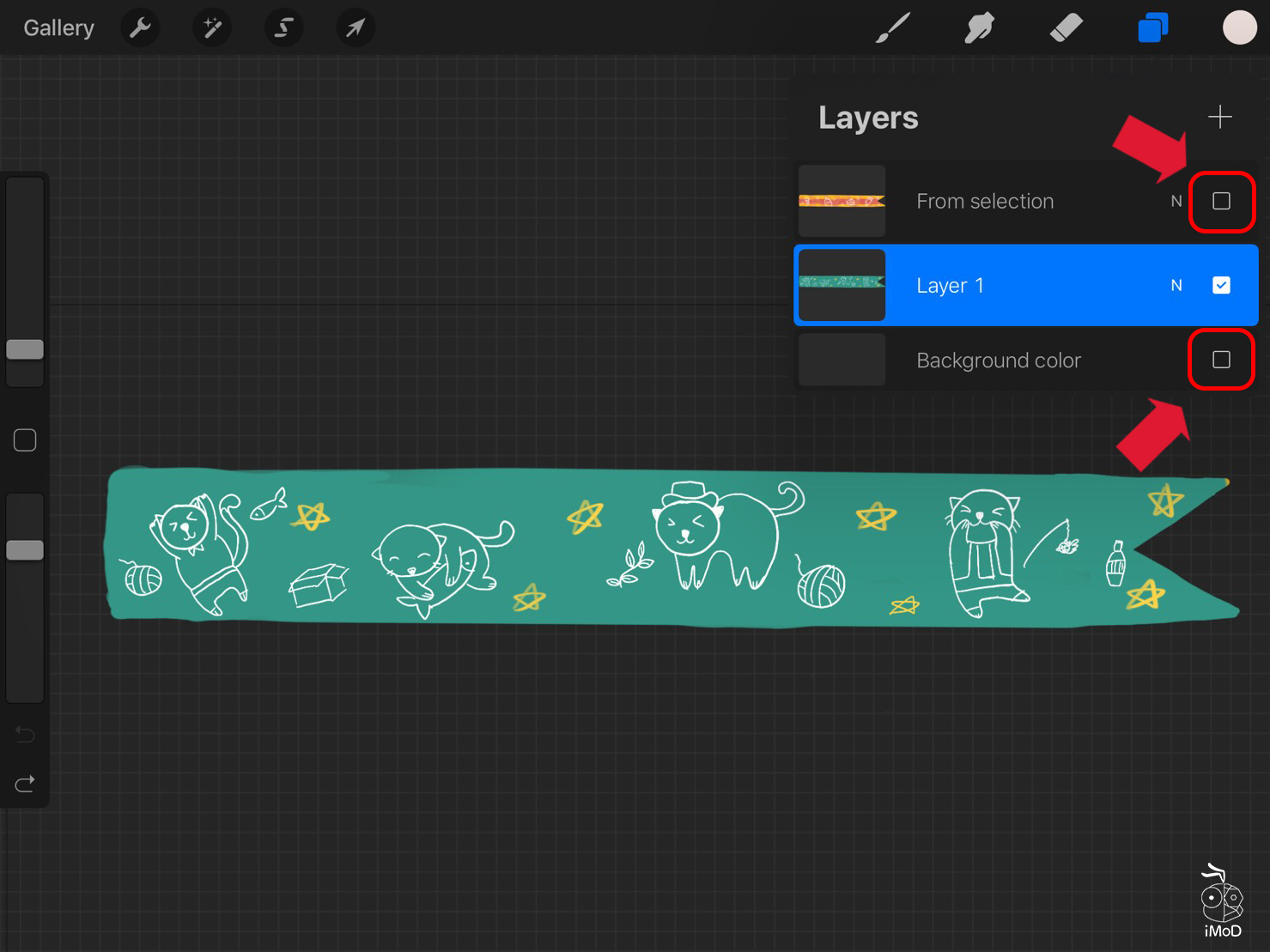
Task: Select the 'From selection' layer thumbnail
Action: pos(842,201)
